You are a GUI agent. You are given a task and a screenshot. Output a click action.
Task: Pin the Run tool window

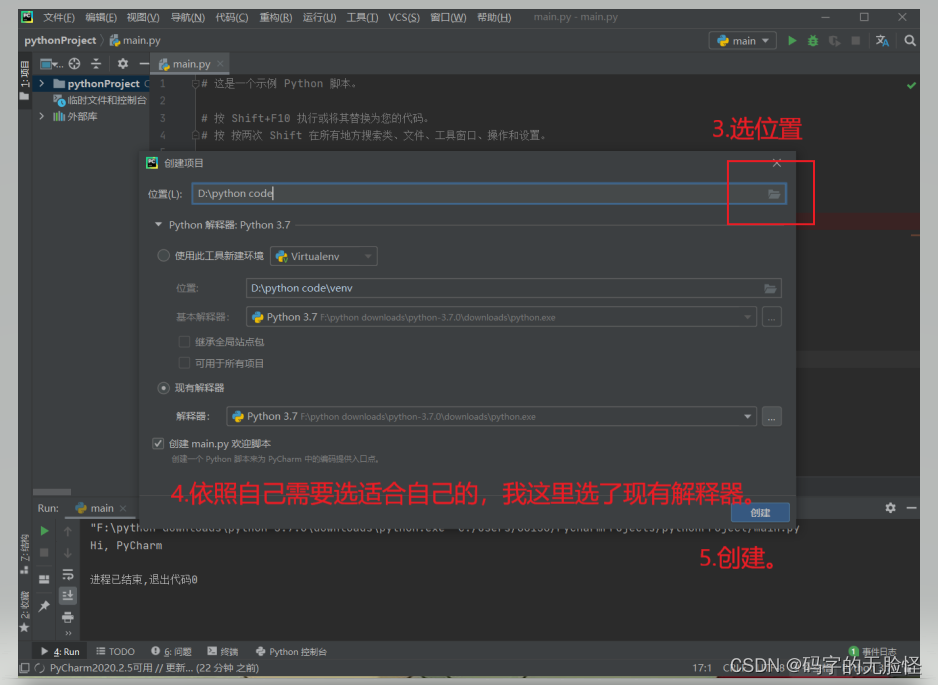pyautogui.click(x=45, y=604)
